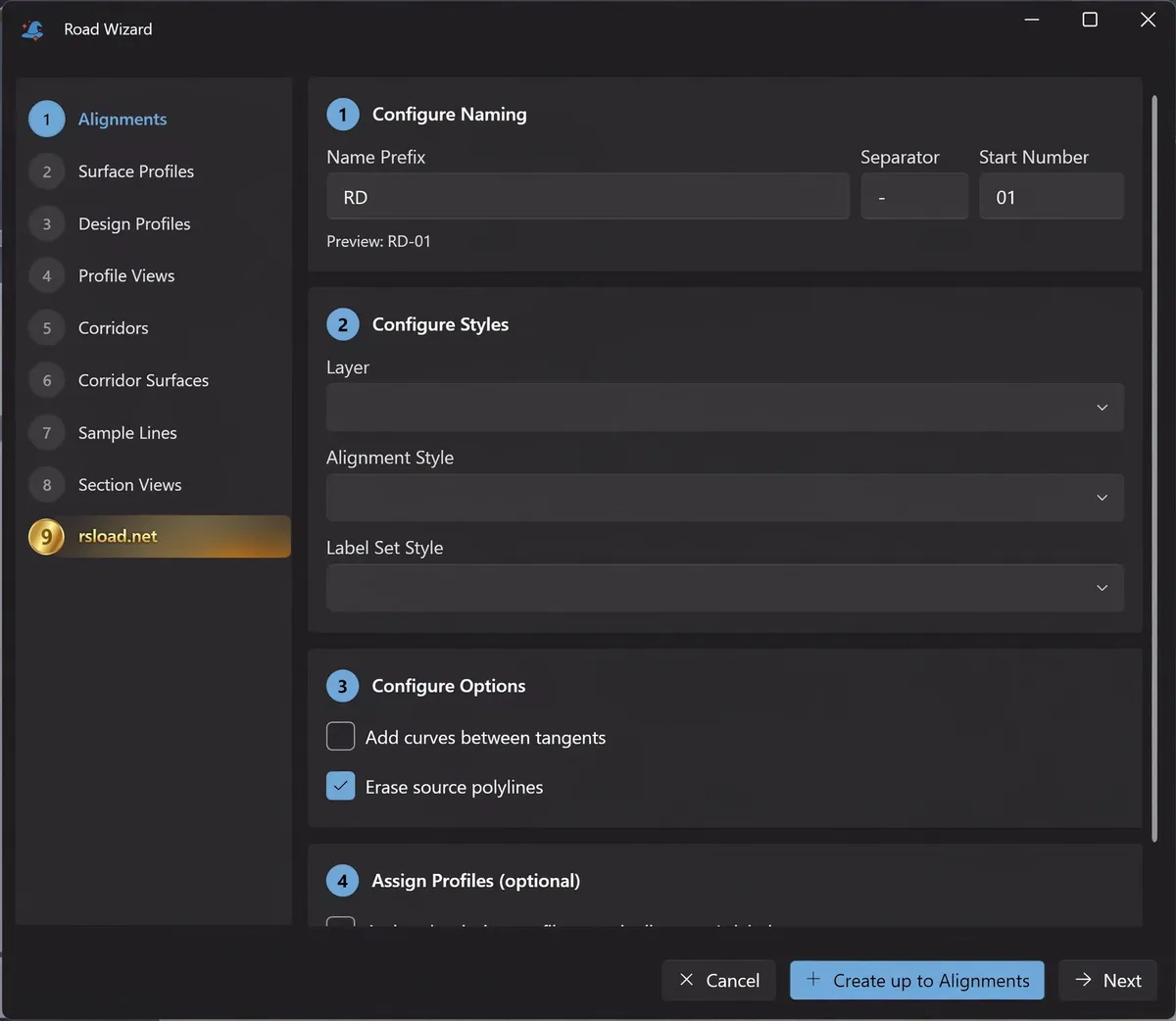Uncheck Erase source polylines checkbox
Image resolution: width=1176 pixels, height=1021 pixels.
pyautogui.click(x=340, y=786)
